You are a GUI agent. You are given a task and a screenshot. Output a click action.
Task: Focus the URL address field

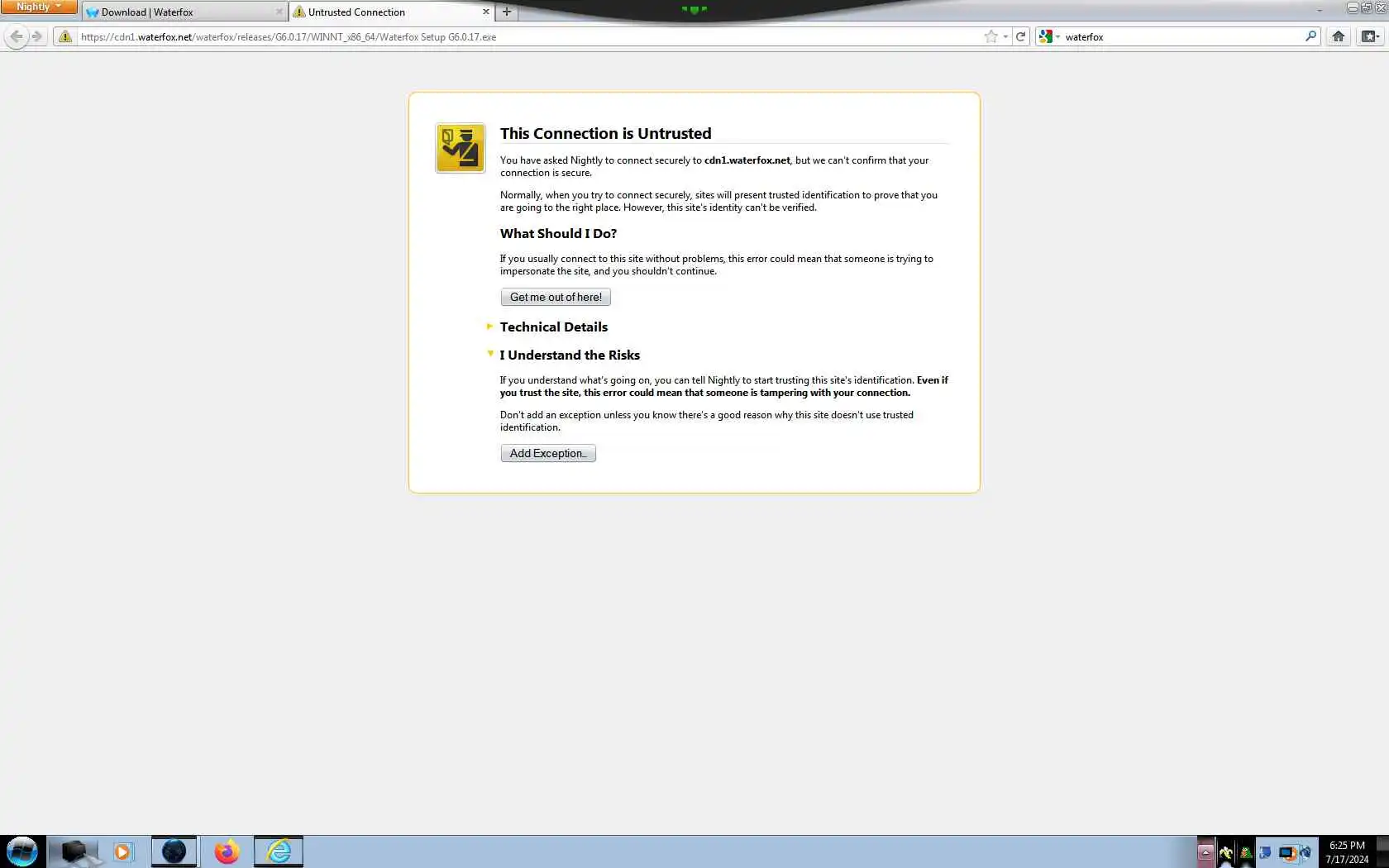point(529,36)
